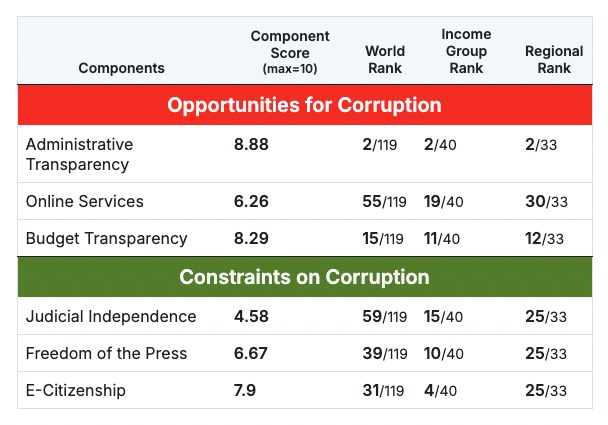
Task: Select the 6.26 Online Services score
Action: click(251, 201)
